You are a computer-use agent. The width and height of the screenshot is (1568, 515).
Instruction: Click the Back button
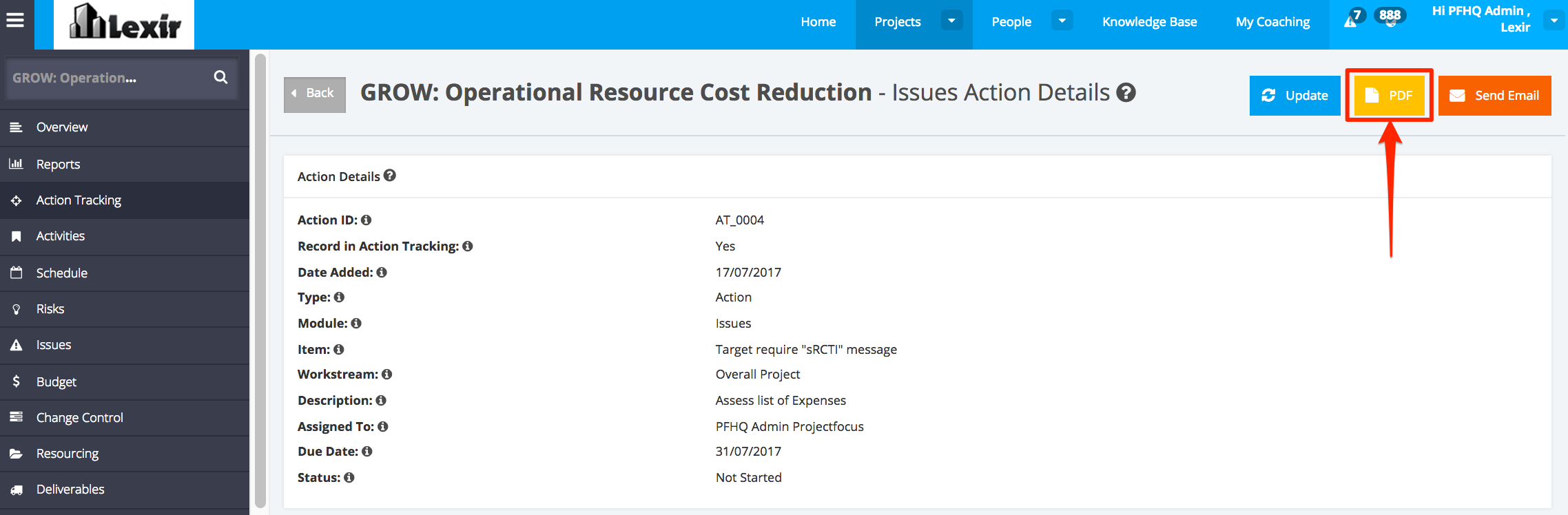pyautogui.click(x=315, y=94)
